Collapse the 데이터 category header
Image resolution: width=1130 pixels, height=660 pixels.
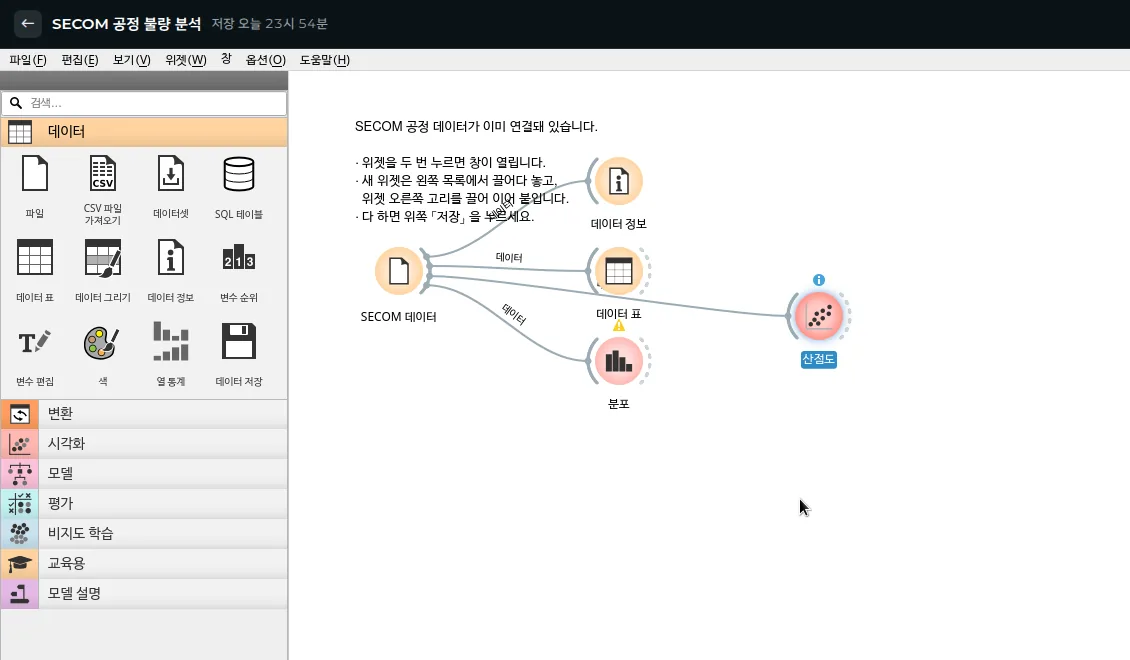point(144,132)
